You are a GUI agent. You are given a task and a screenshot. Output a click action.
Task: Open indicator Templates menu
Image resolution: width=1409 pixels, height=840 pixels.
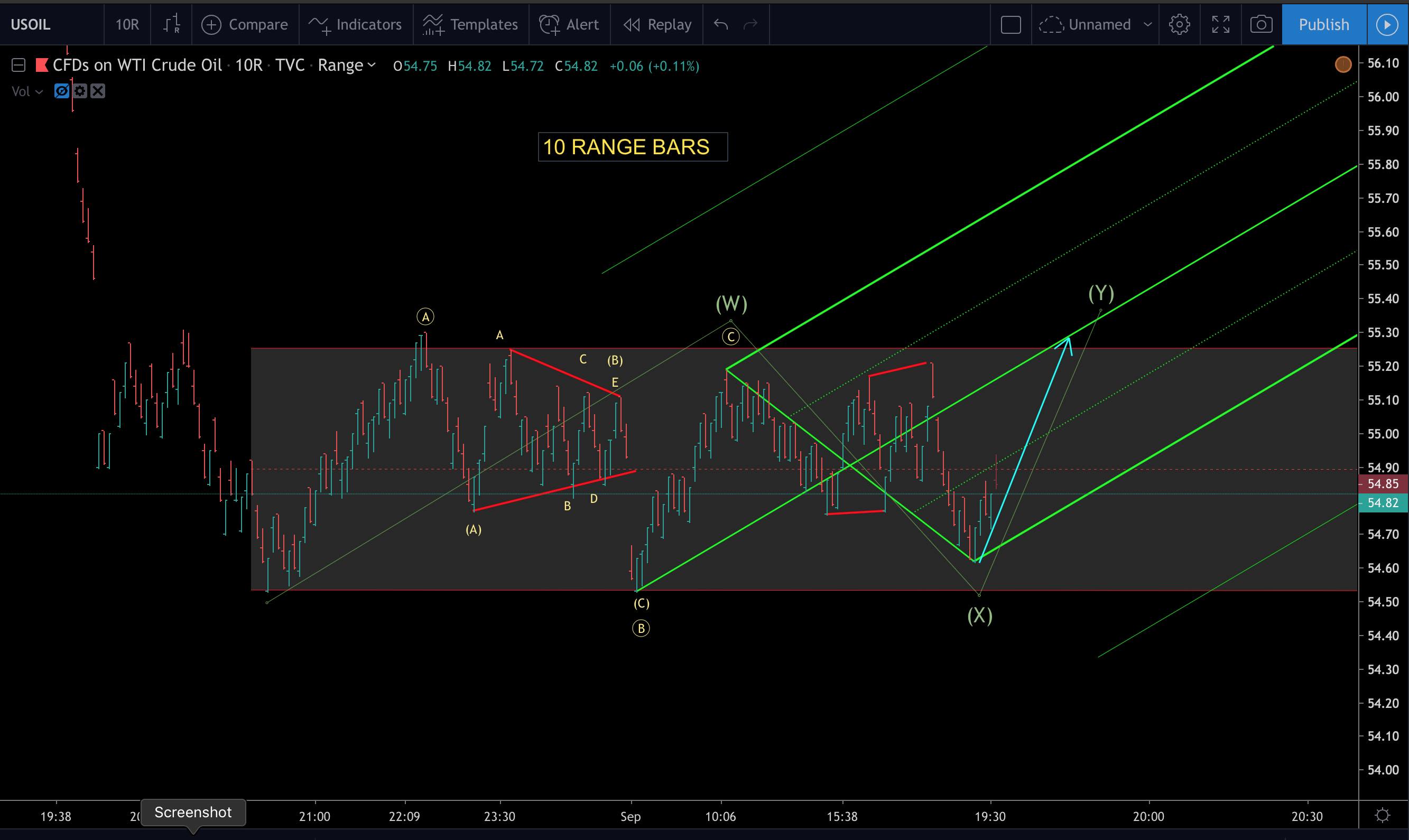click(470, 24)
